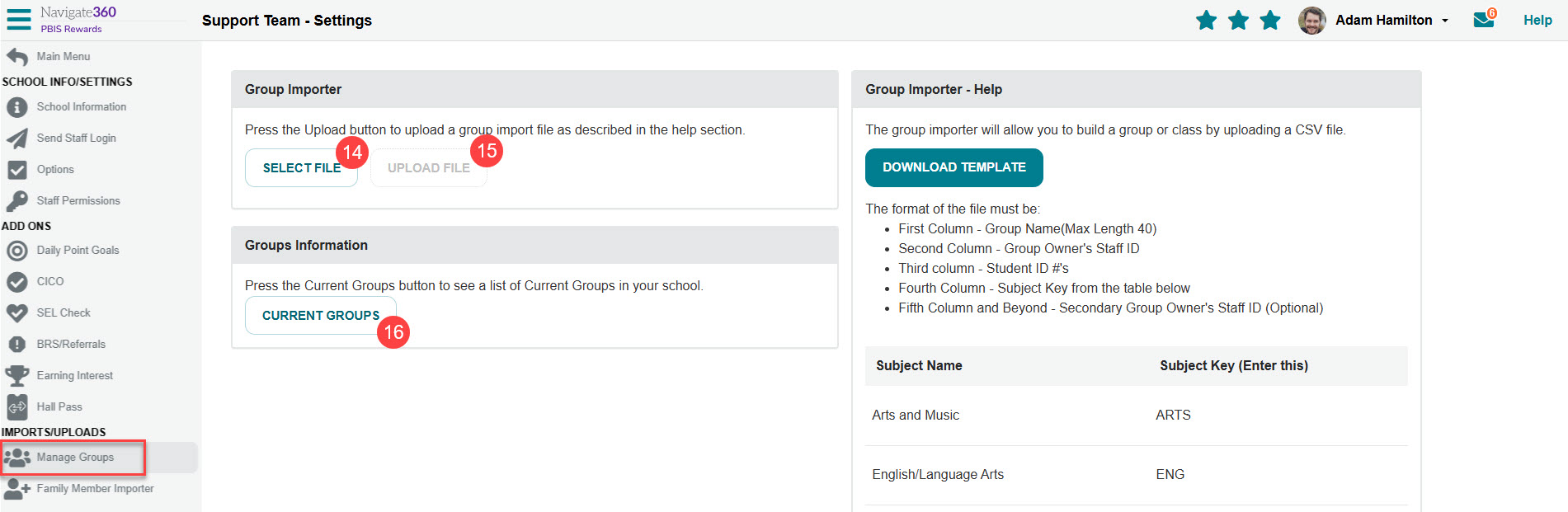This screenshot has height=512, width=1568.
Task: Open Daily Point Goals in sidebar
Action: (78, 251)
